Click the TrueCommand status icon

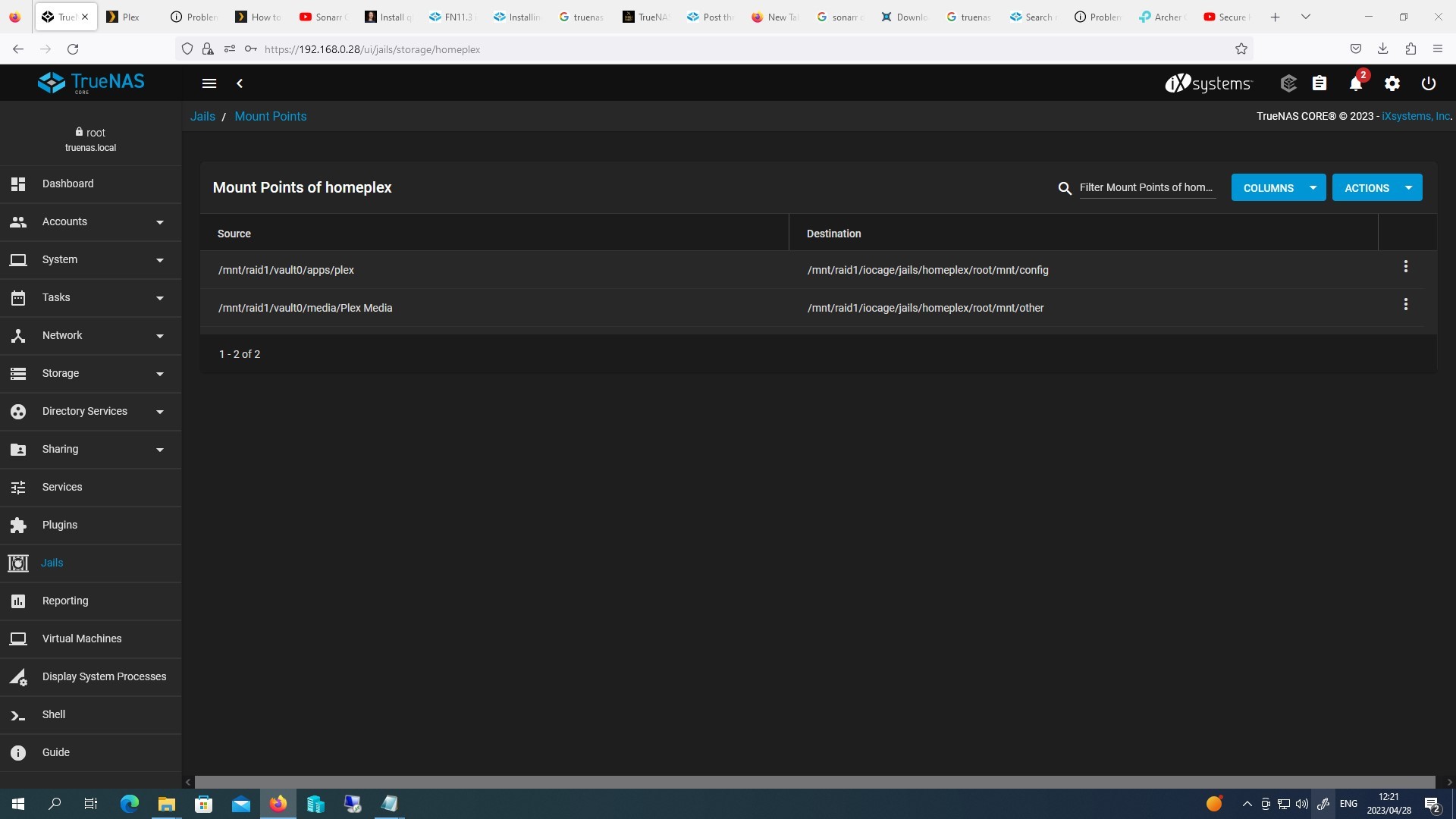point(1288,83)
